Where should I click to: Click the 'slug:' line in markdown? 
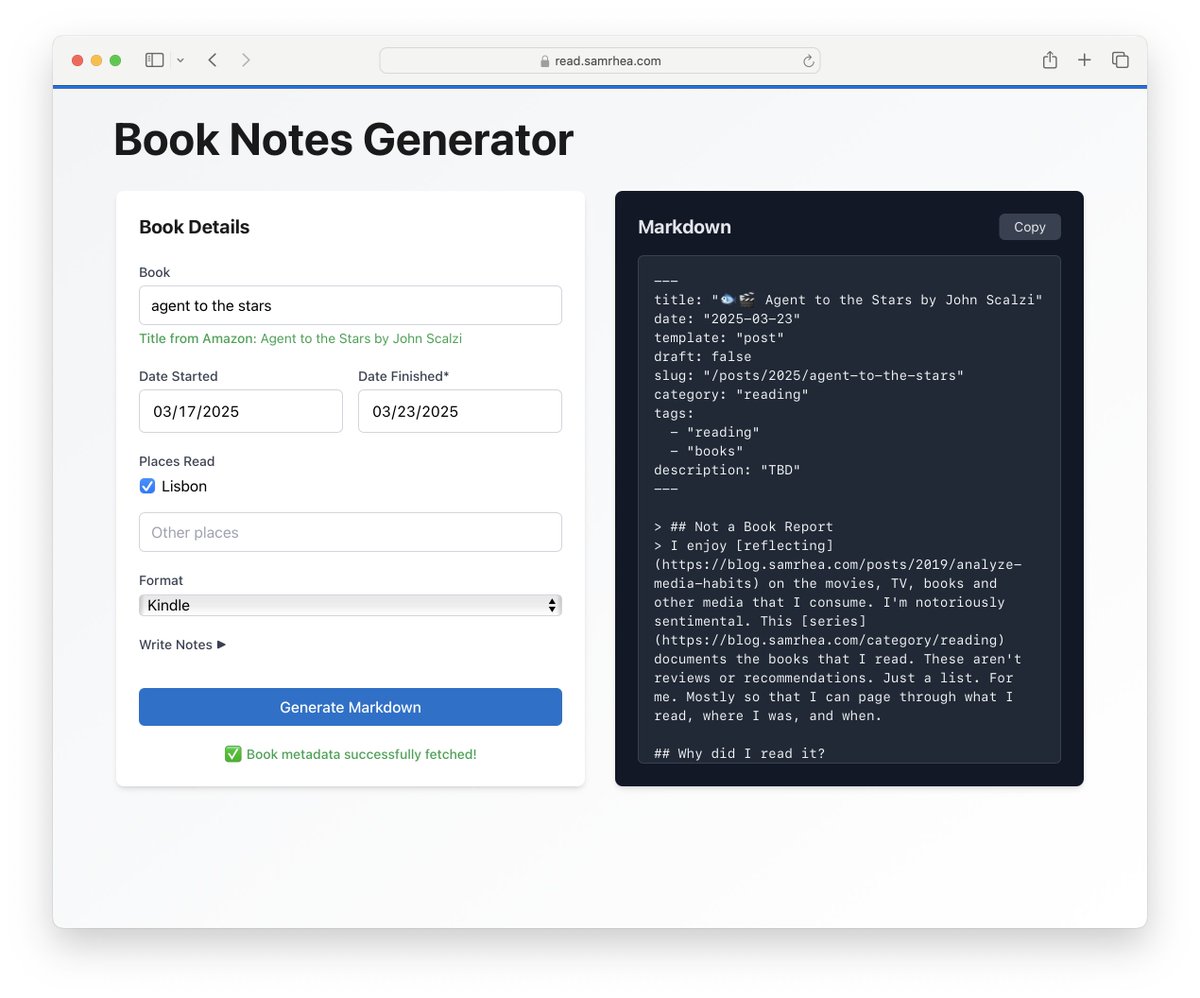(x=809, y=375)
